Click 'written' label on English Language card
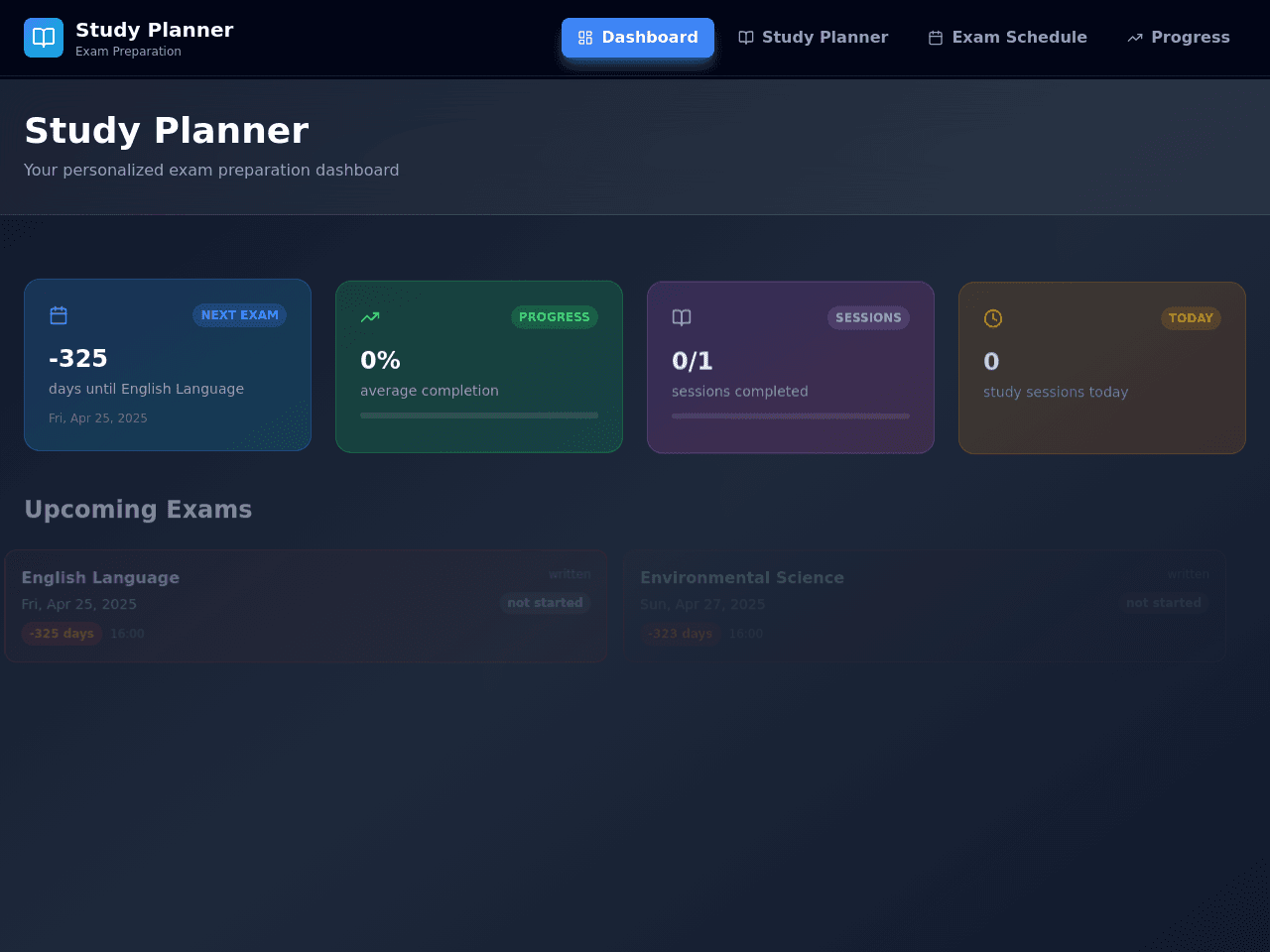1270x952 pixels. pyautogui.click(x=570, y=574)
